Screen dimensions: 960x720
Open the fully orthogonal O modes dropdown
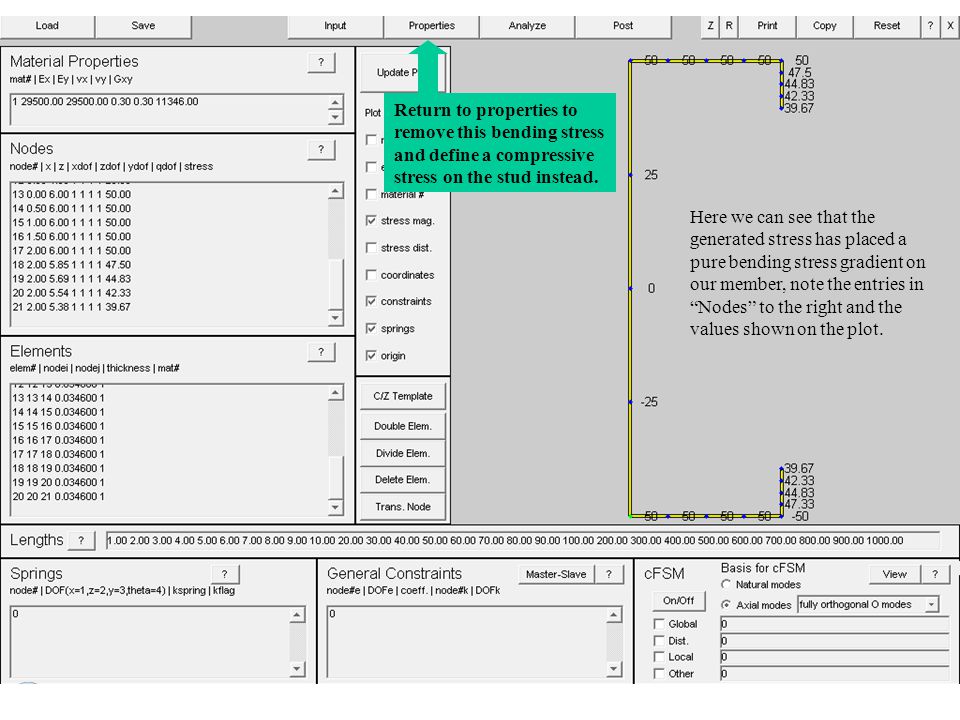pyautogui.click(x=868, y=604)
